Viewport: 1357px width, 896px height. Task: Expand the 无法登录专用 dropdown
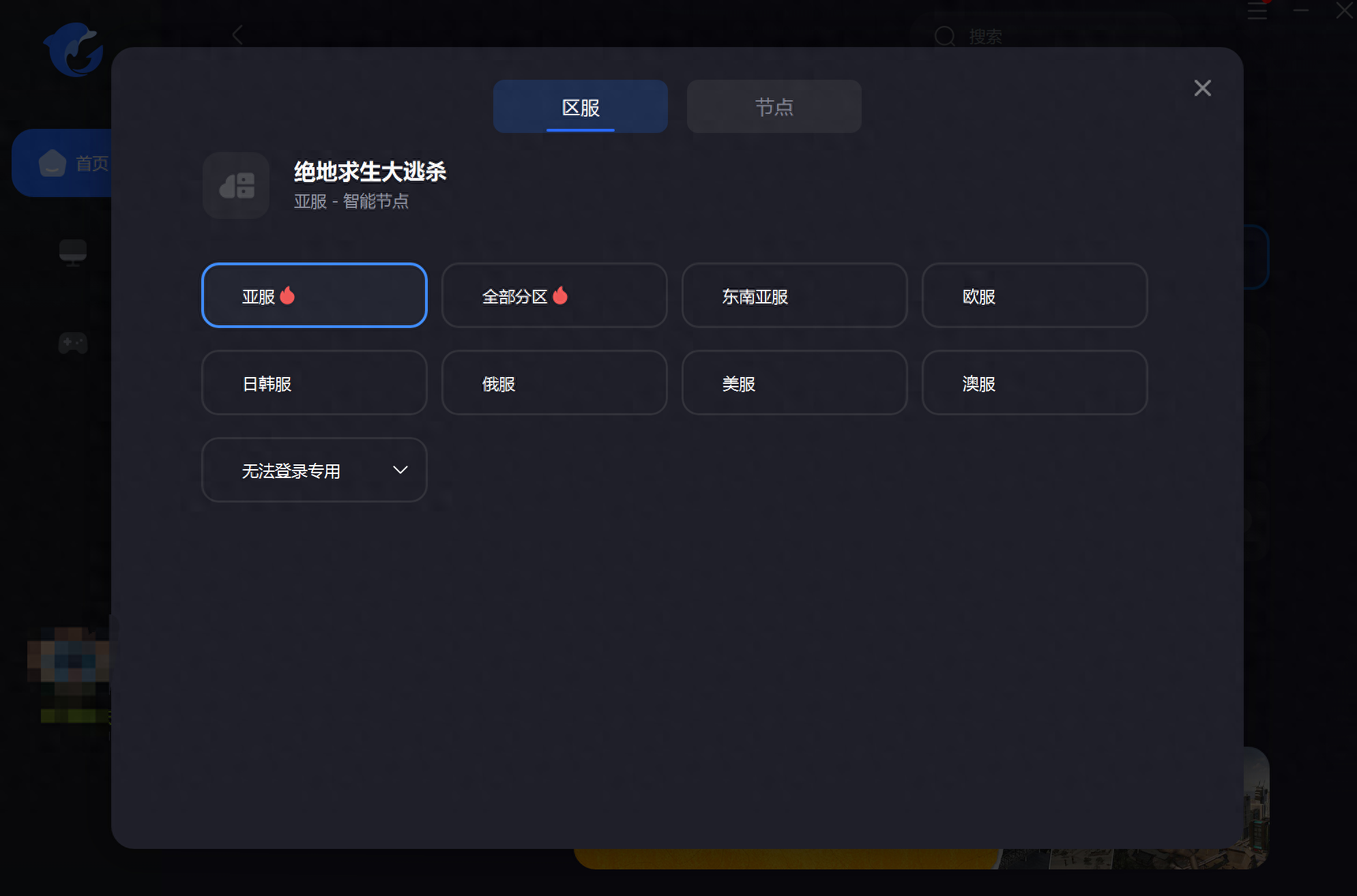315,470
